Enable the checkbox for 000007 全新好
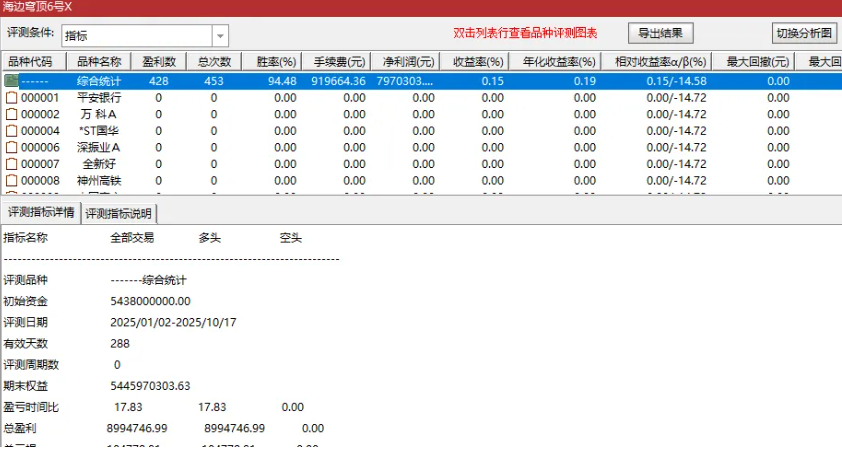The width and height of the screenshot is (842, 471). coord(11,164)
